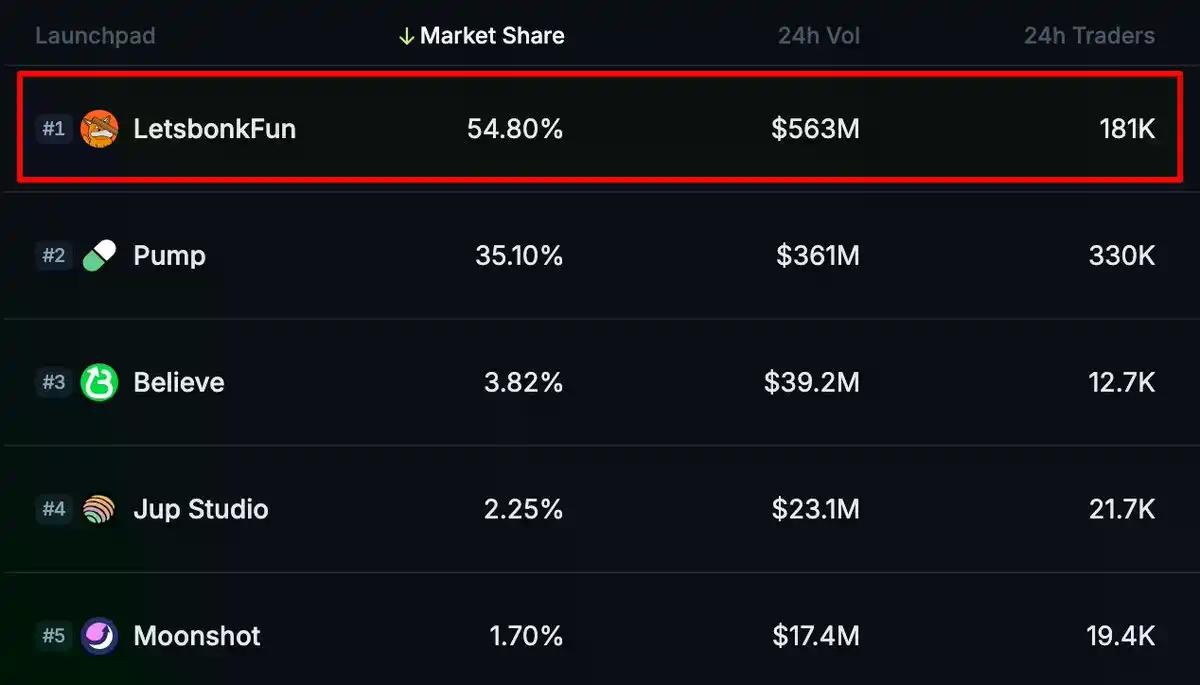Sort by Market Share column header
The width and height of the screenshot is (1200, 685).
(492, 37)
